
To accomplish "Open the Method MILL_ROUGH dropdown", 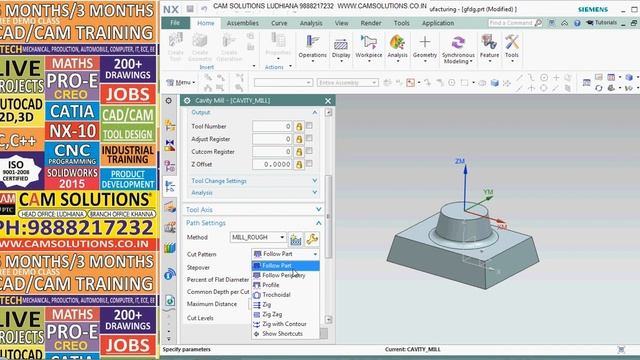I will [258, 237].
